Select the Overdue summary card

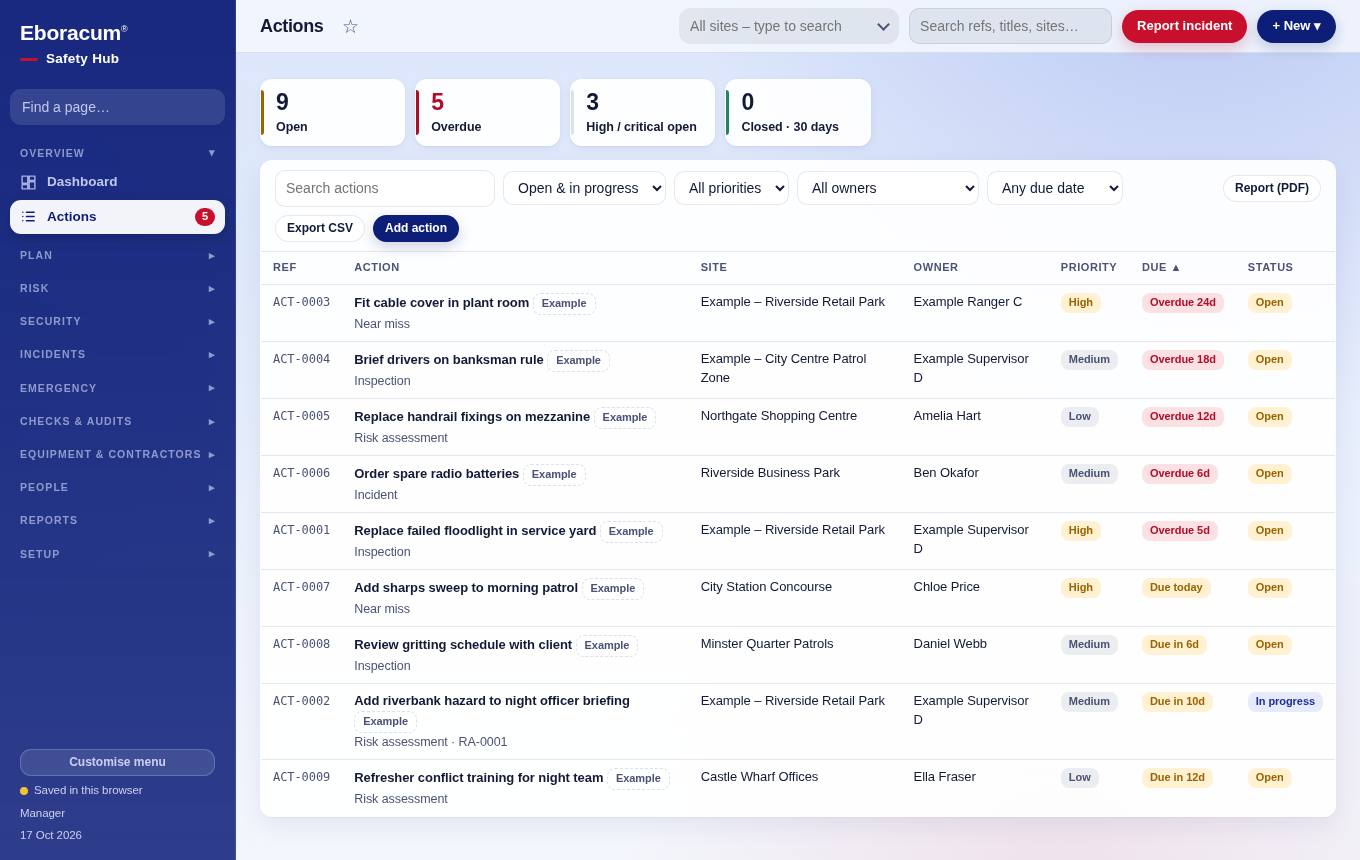point(488,113)
